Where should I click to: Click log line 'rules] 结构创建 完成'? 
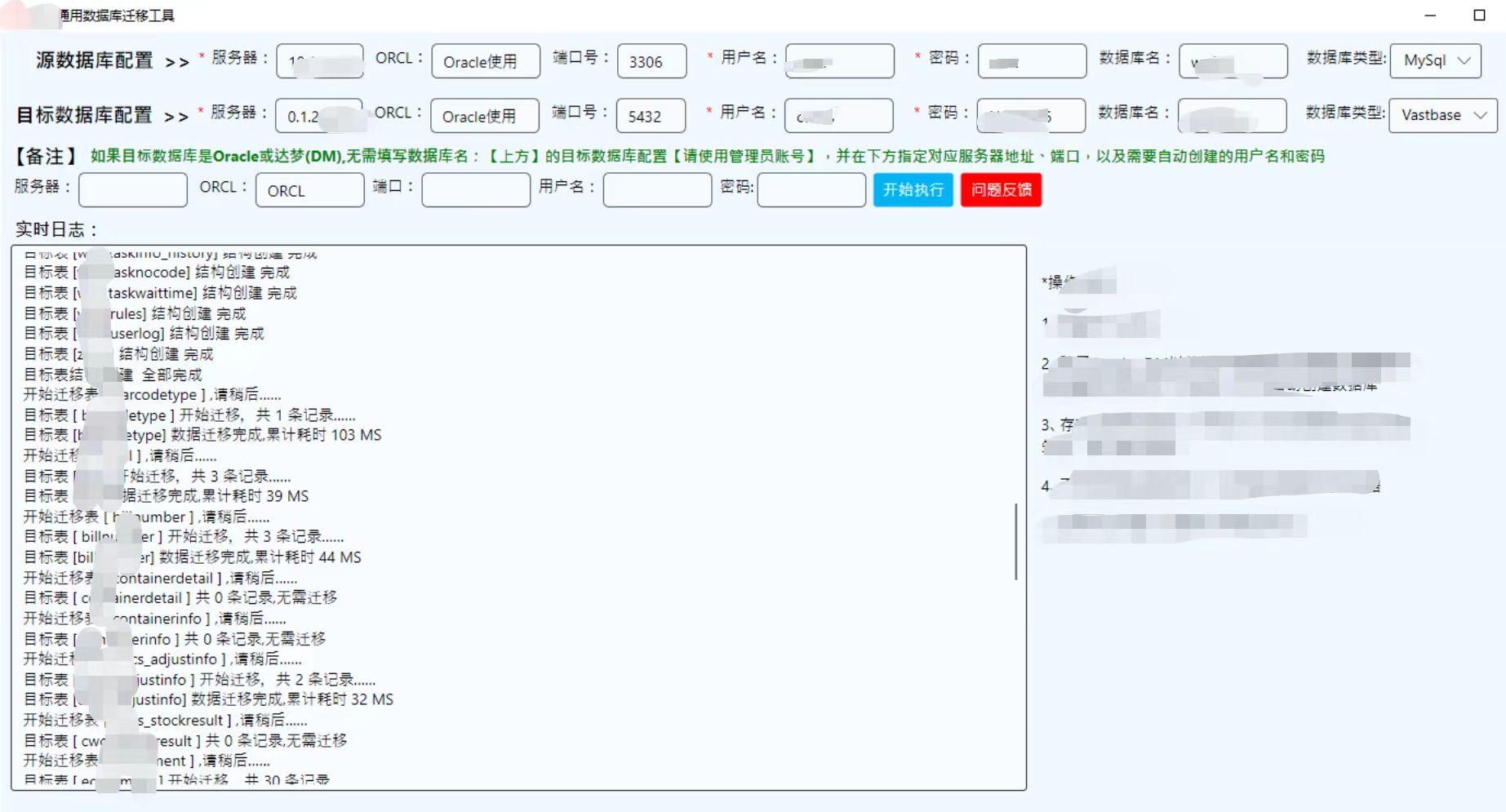(x=135, y=313)
